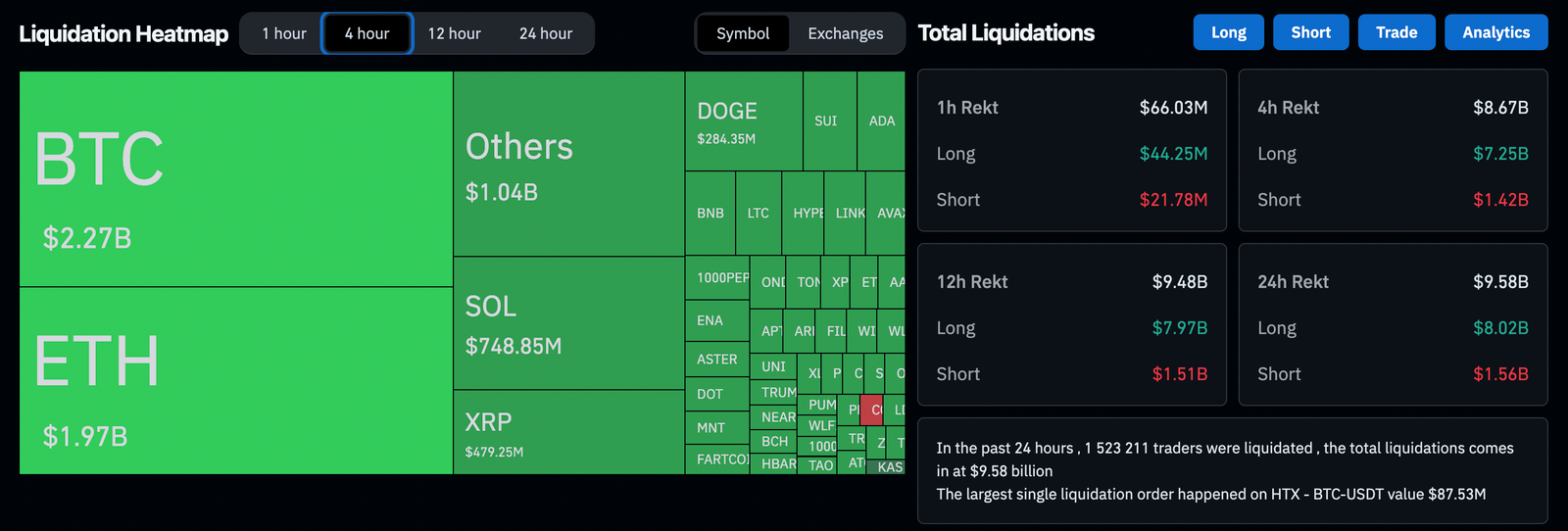Image resolution: width=1568 pixels, height=531 pixels.
Task: Switch to the 12 hour timeframe
Action: [x=454, y=33]
